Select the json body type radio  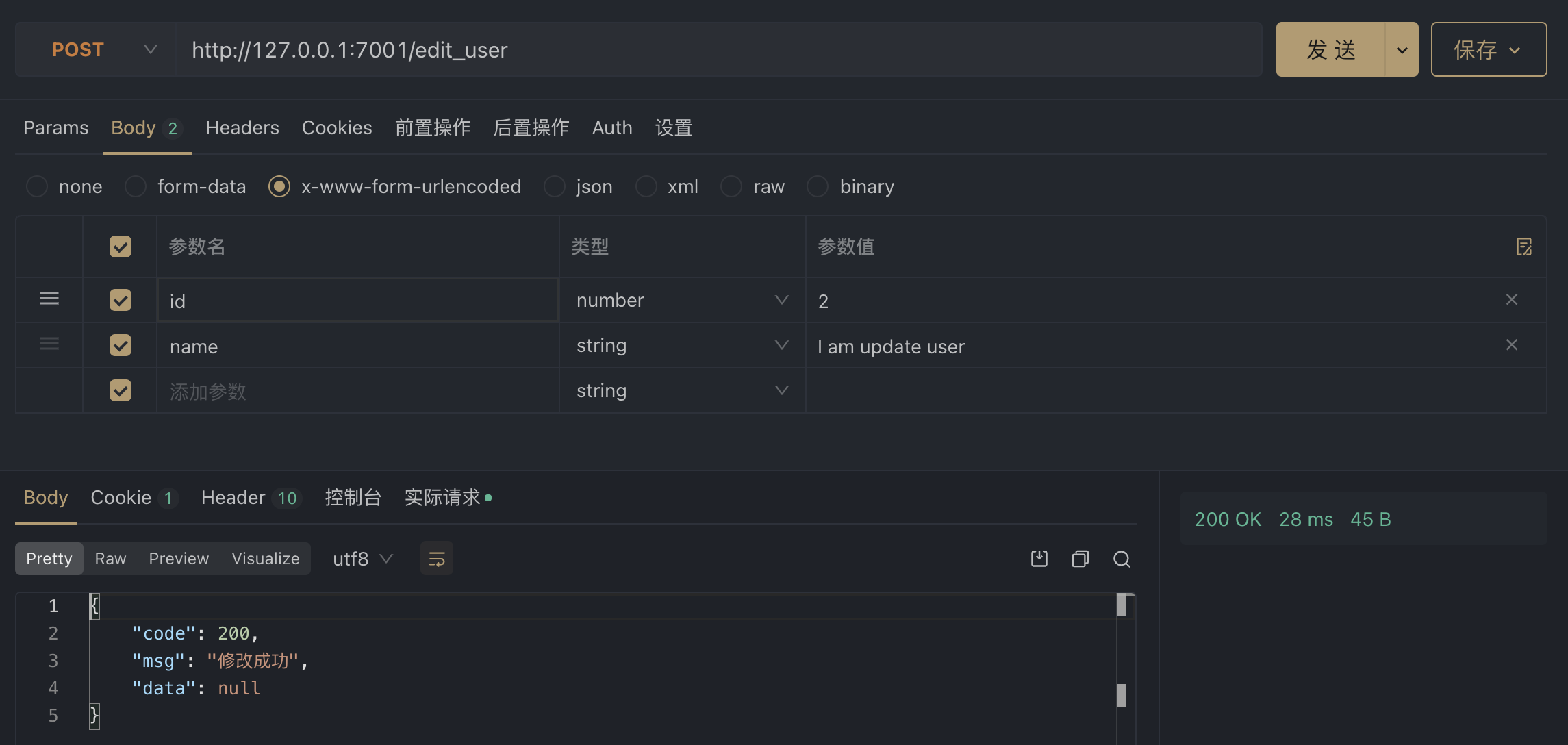tap(555, 186)
